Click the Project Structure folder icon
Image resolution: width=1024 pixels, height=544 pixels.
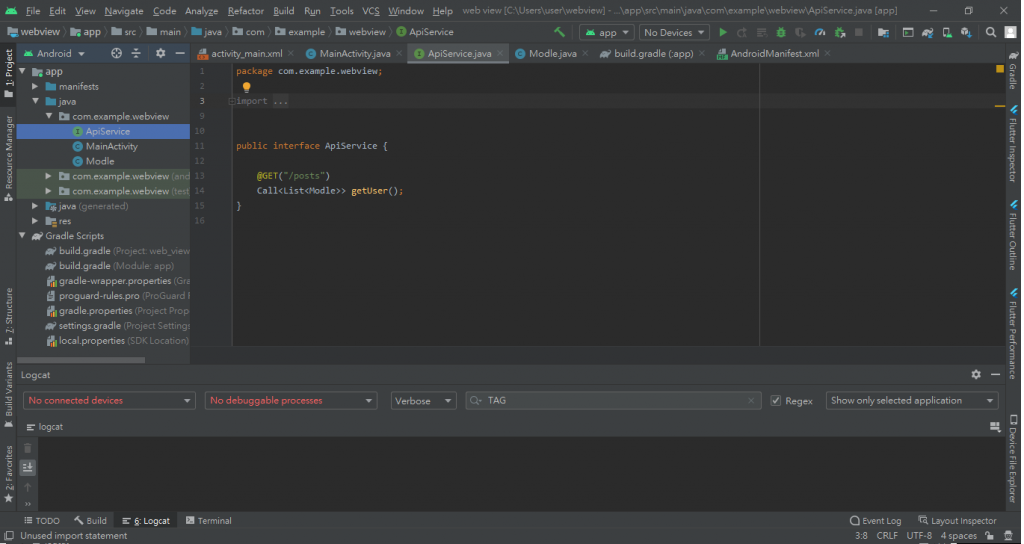[884, 32]
